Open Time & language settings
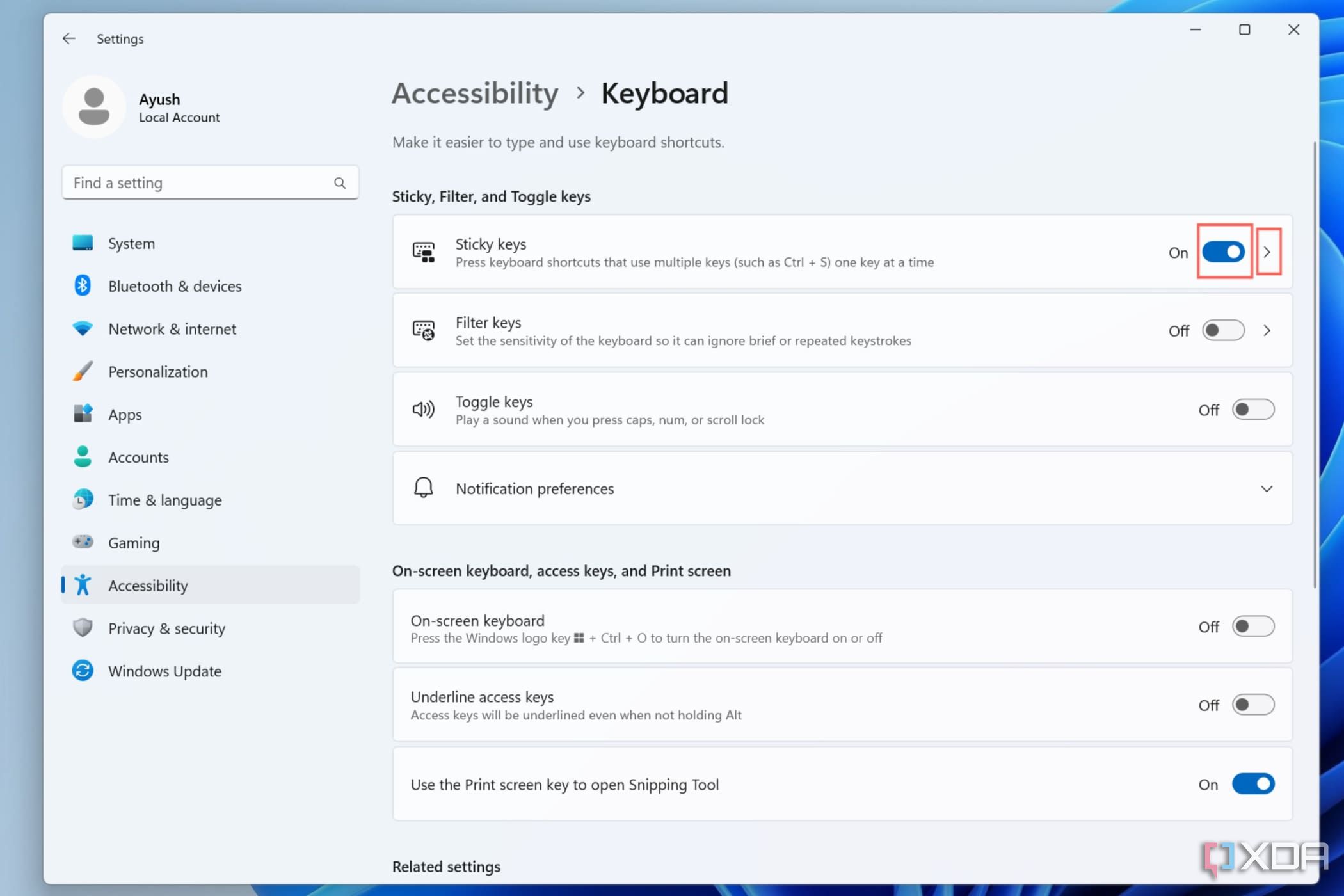 211,500
